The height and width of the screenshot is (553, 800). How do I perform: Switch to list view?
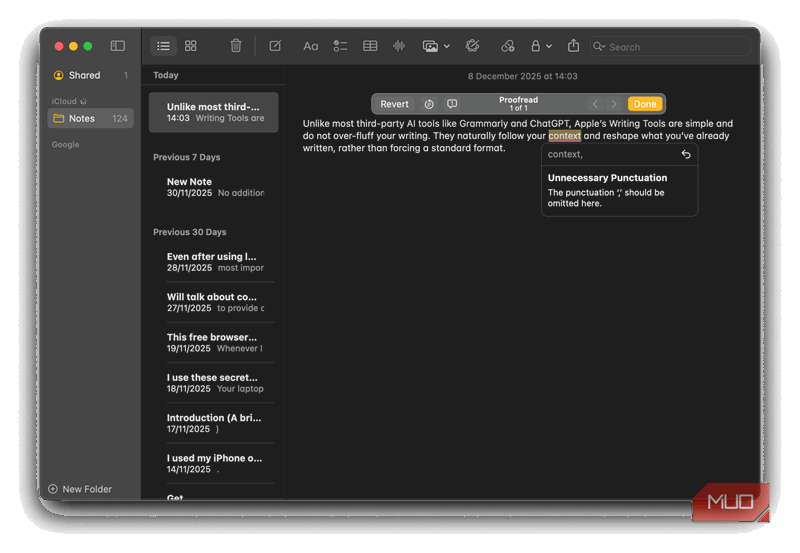pos(163,46)
